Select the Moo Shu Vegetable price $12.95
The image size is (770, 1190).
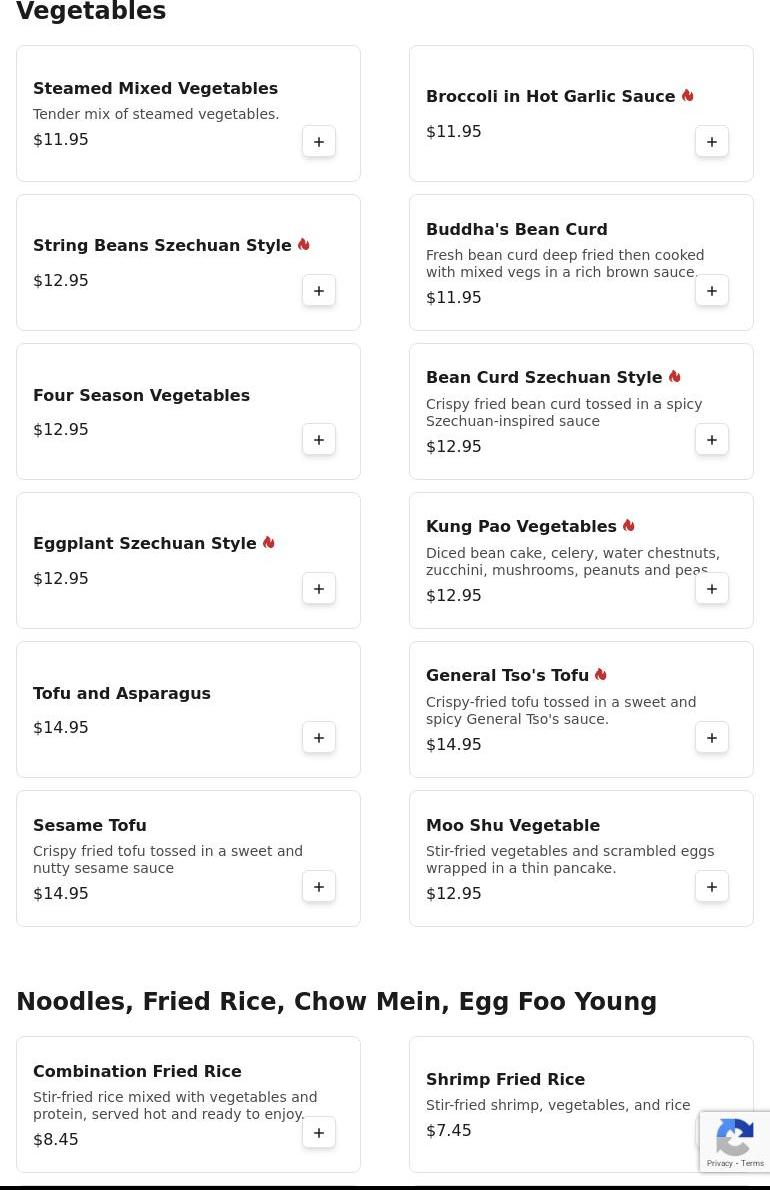[x=454, y=894]
